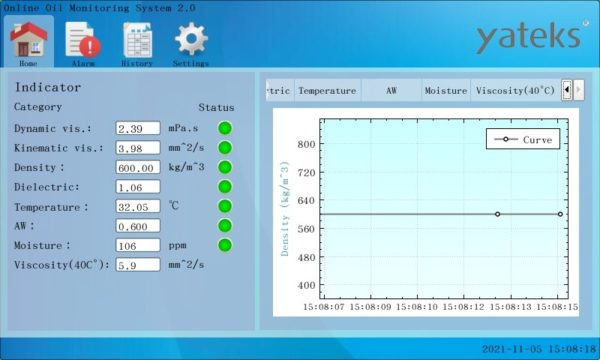Click the Dielectric green status light

click(225, 186)
